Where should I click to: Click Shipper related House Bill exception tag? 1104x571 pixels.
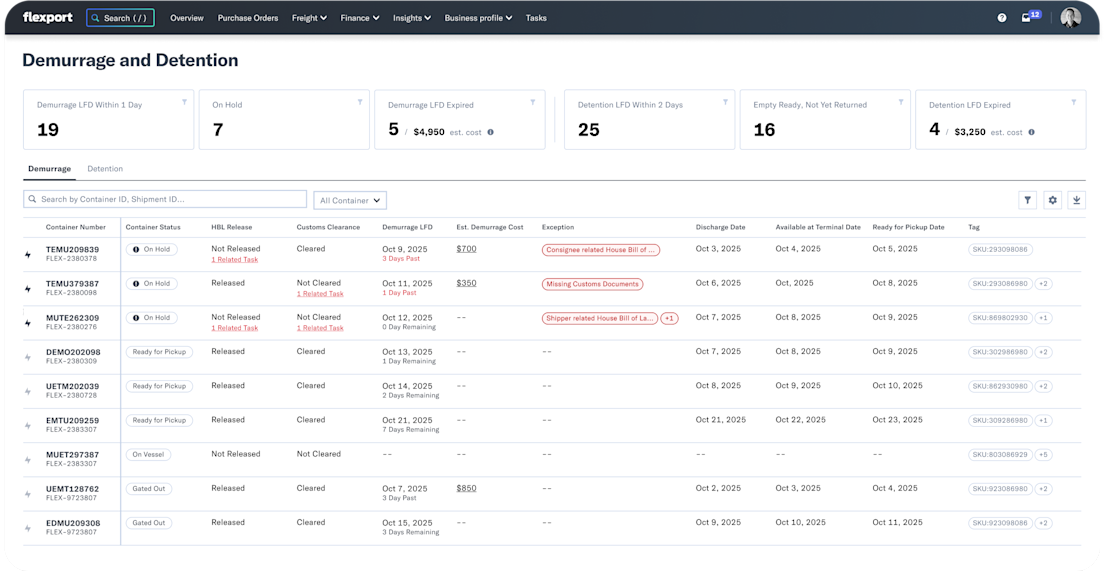600,318
